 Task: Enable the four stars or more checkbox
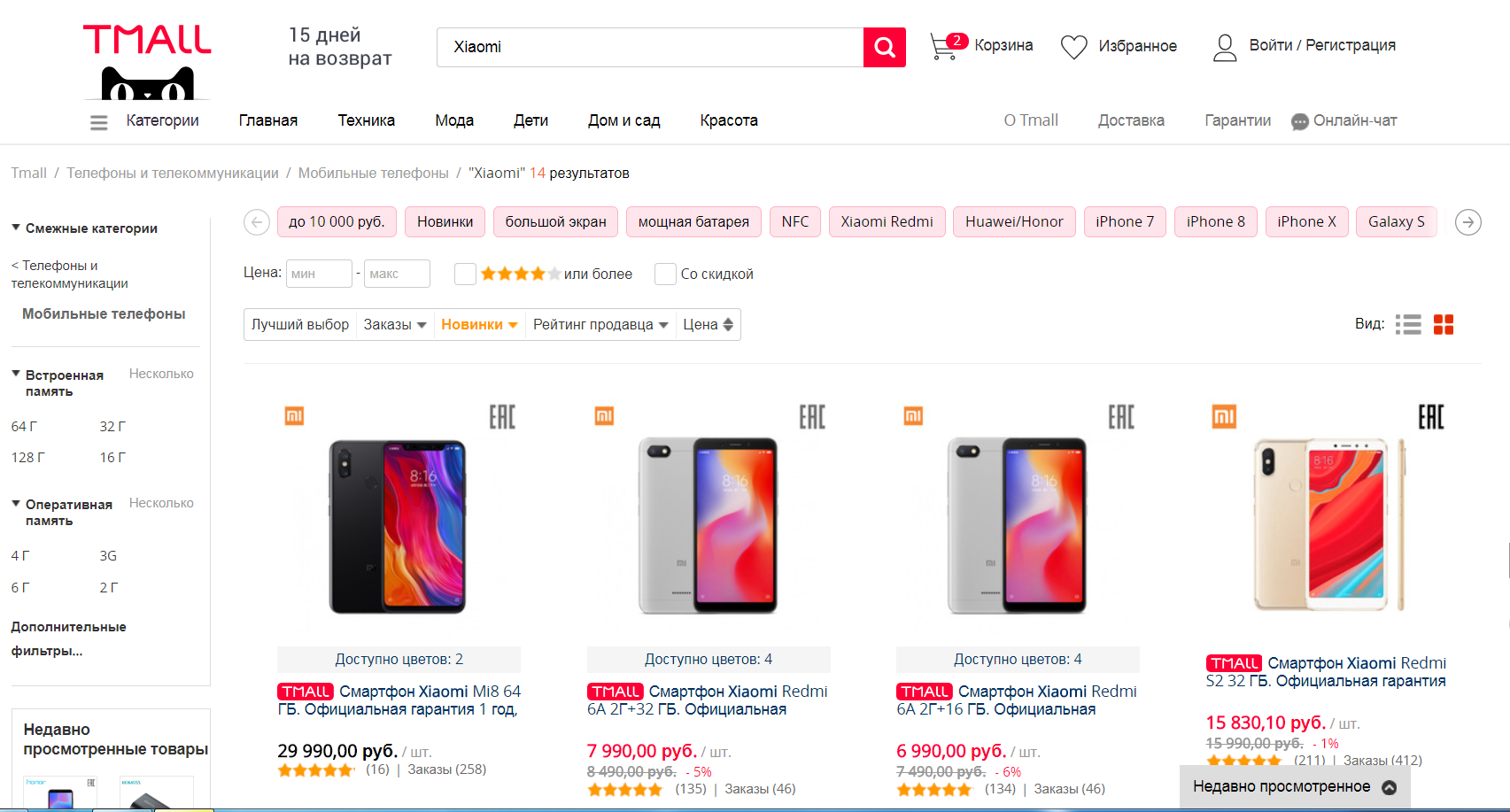click(x=465, y=275)
